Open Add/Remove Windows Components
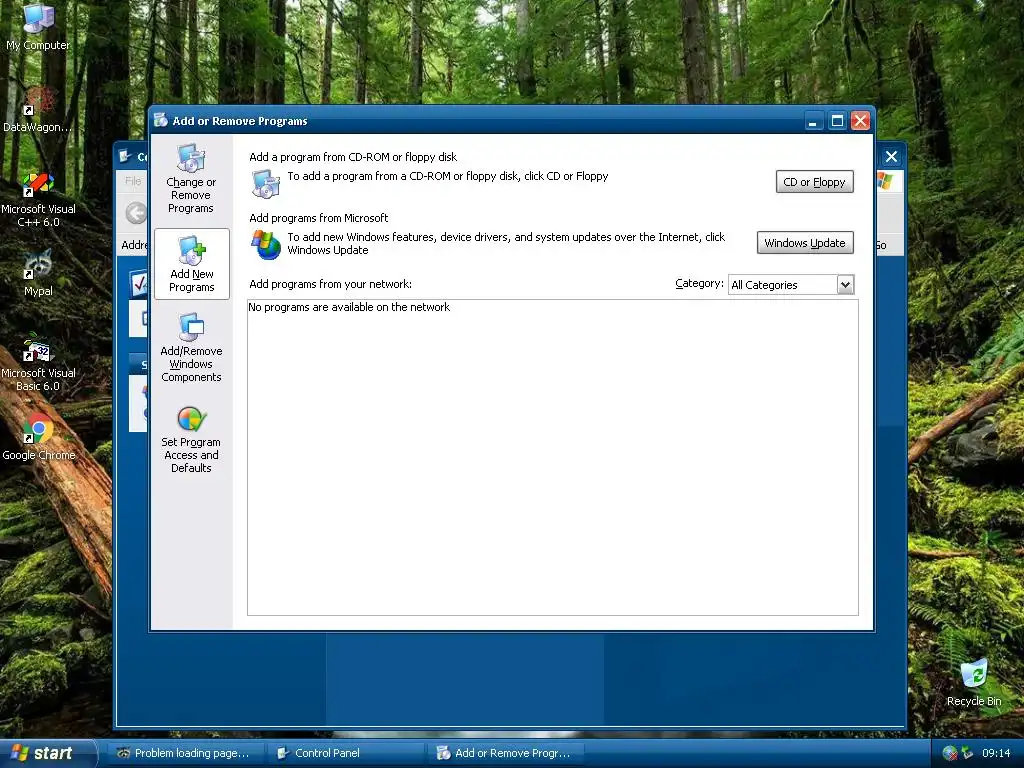Screen dimensions: 1024x768 (191, 347)
